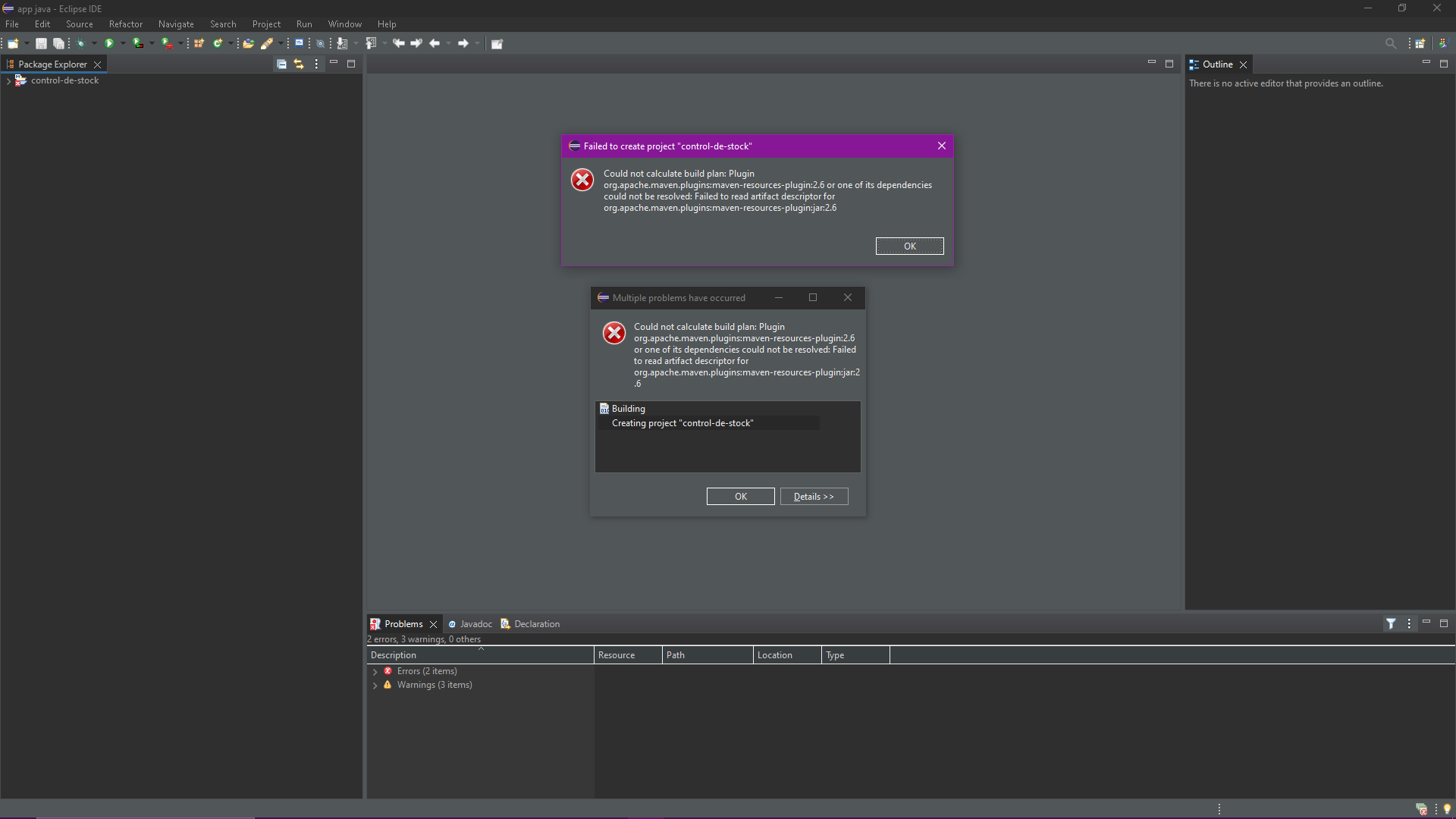Open the Window menu
Screen dimensions: 1456x819
(345, 23)
